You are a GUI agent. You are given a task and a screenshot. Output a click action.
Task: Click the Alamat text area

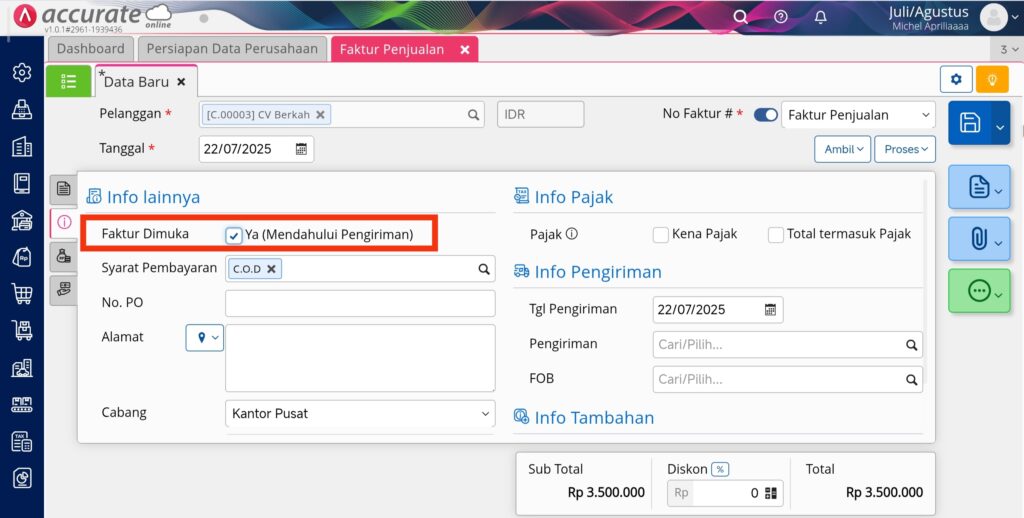(360, 358)
